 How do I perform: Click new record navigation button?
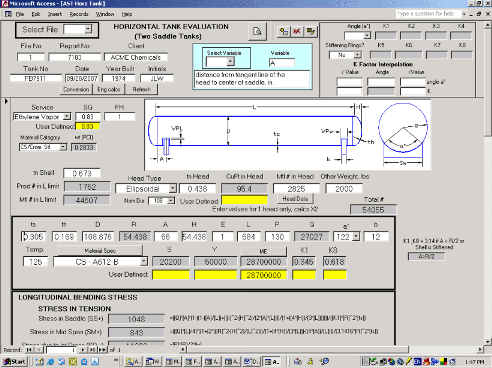(103, 350)
